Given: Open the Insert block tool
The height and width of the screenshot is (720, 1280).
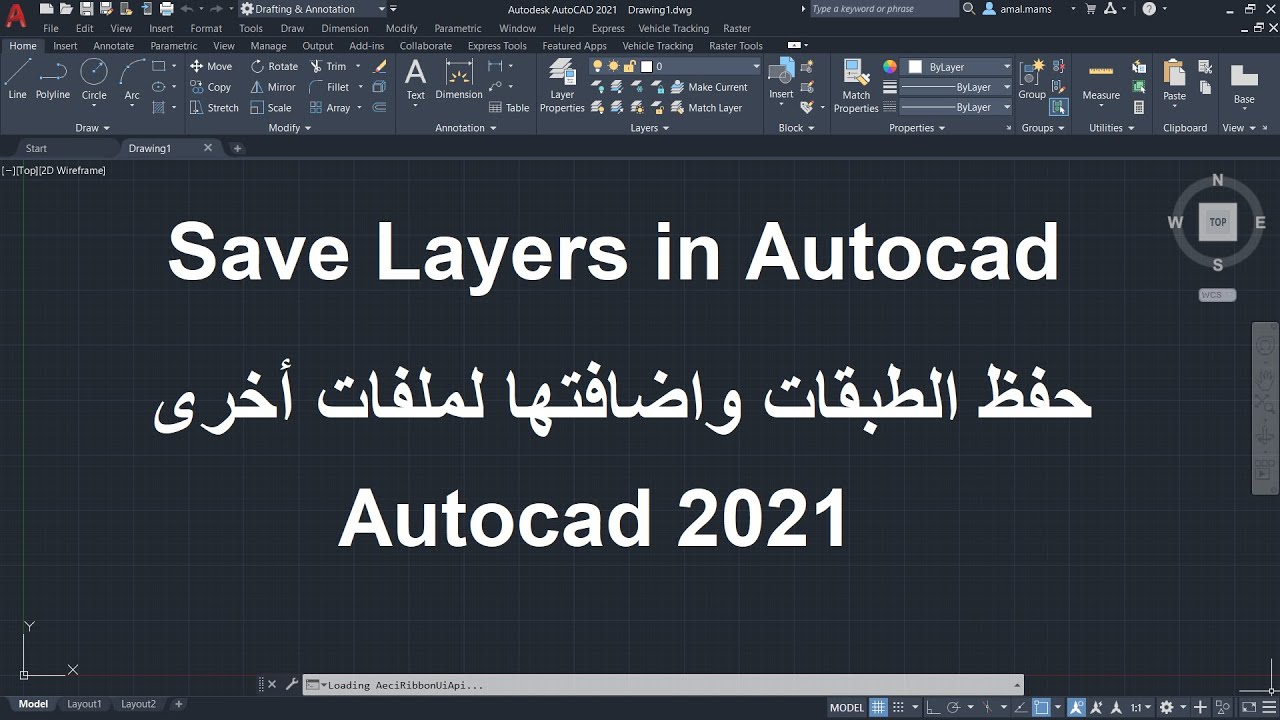Looking at the screenshot, I should [x=781, y=80].
